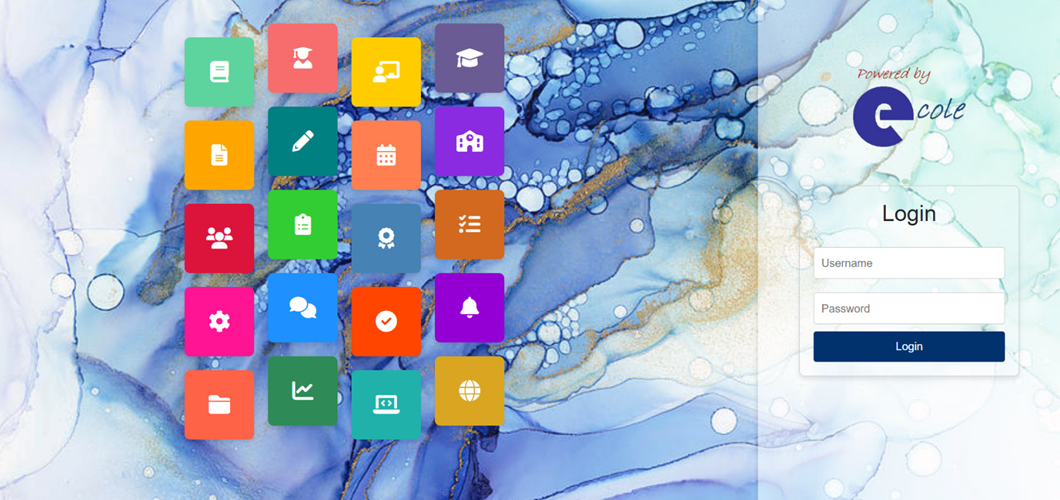Open the purple notification bell tile

469,308
